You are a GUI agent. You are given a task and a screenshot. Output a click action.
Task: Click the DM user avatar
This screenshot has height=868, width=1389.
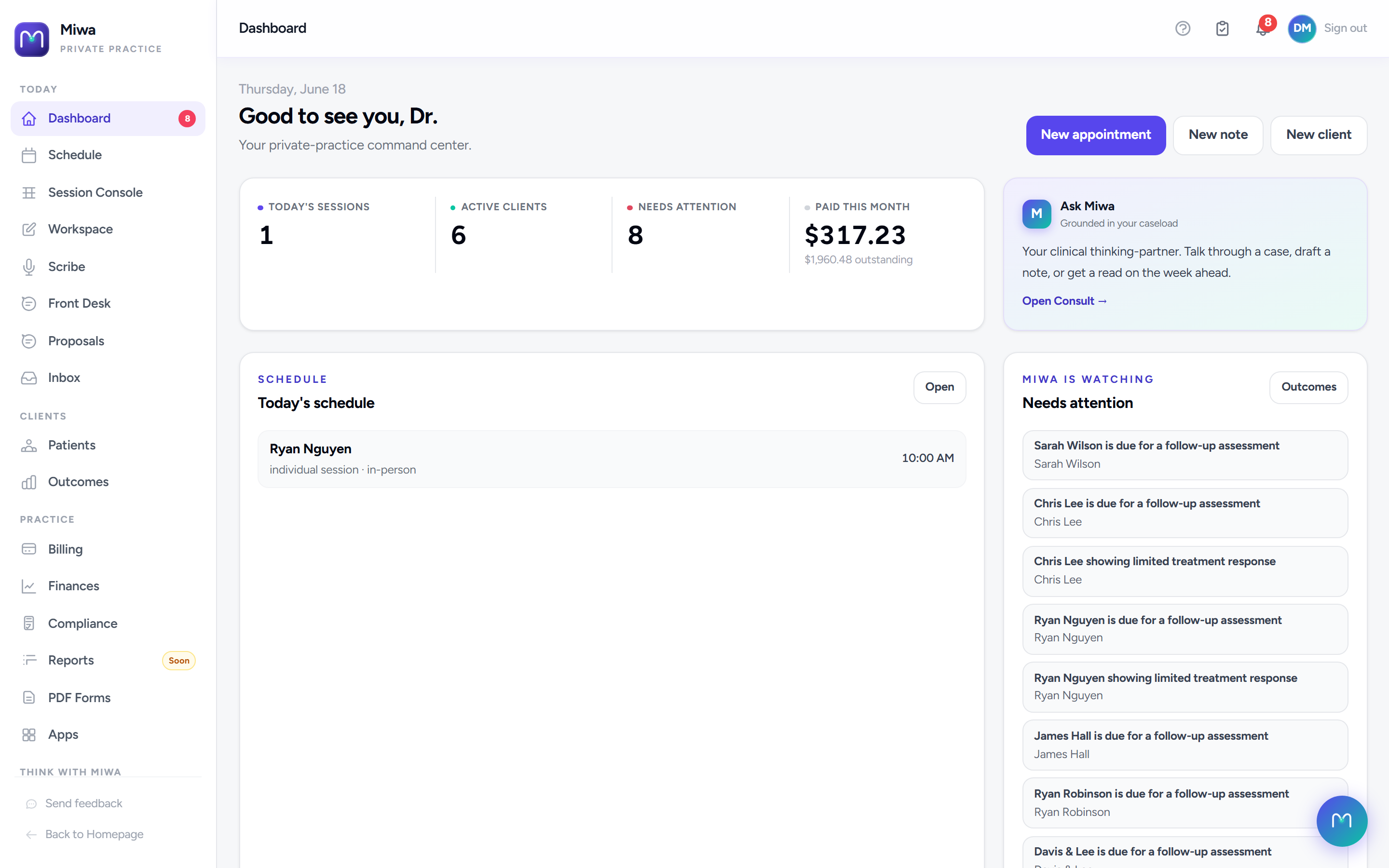(1302, 28)
